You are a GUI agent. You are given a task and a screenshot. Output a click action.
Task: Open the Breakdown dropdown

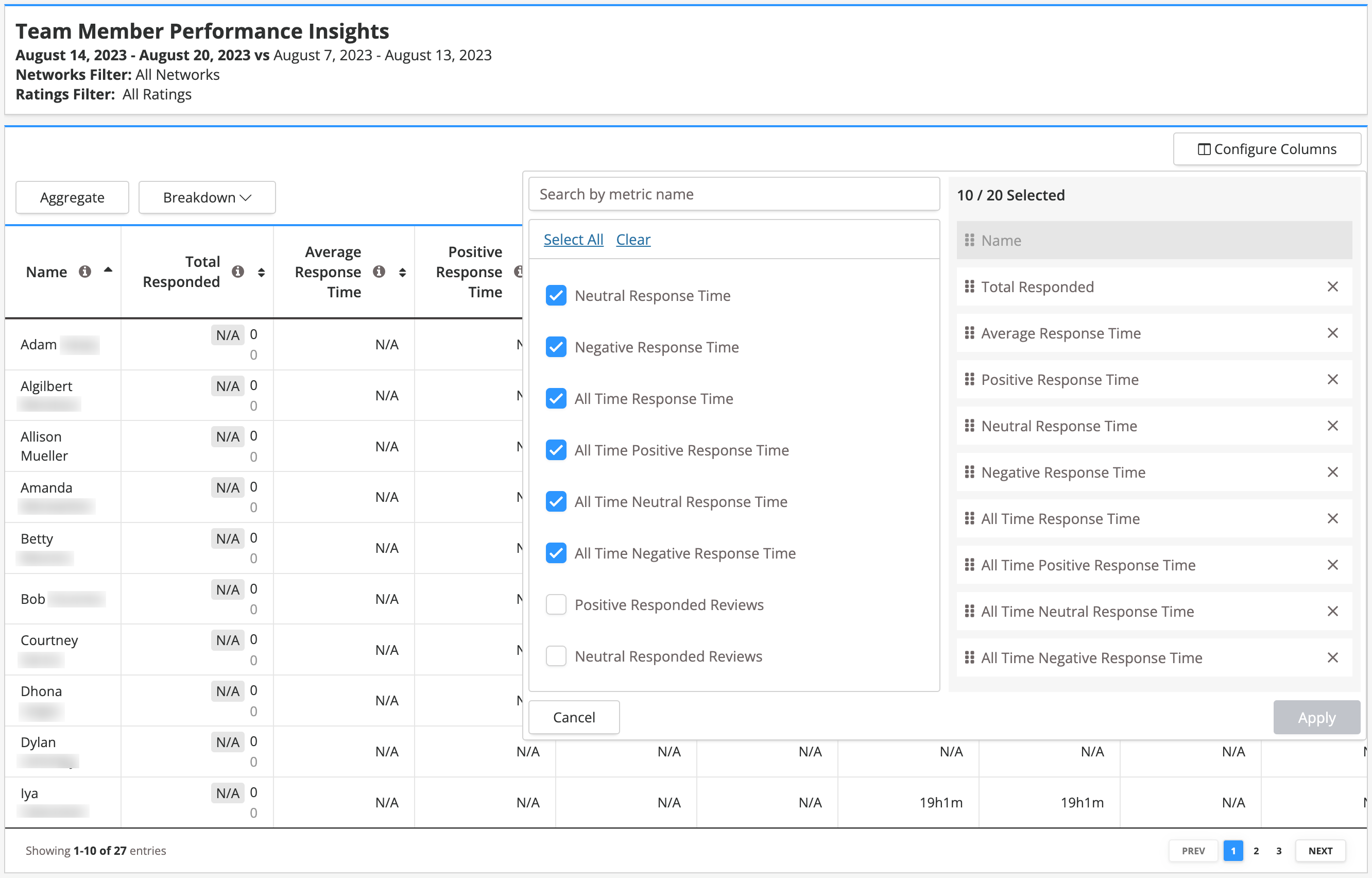(x=207, y=197)
